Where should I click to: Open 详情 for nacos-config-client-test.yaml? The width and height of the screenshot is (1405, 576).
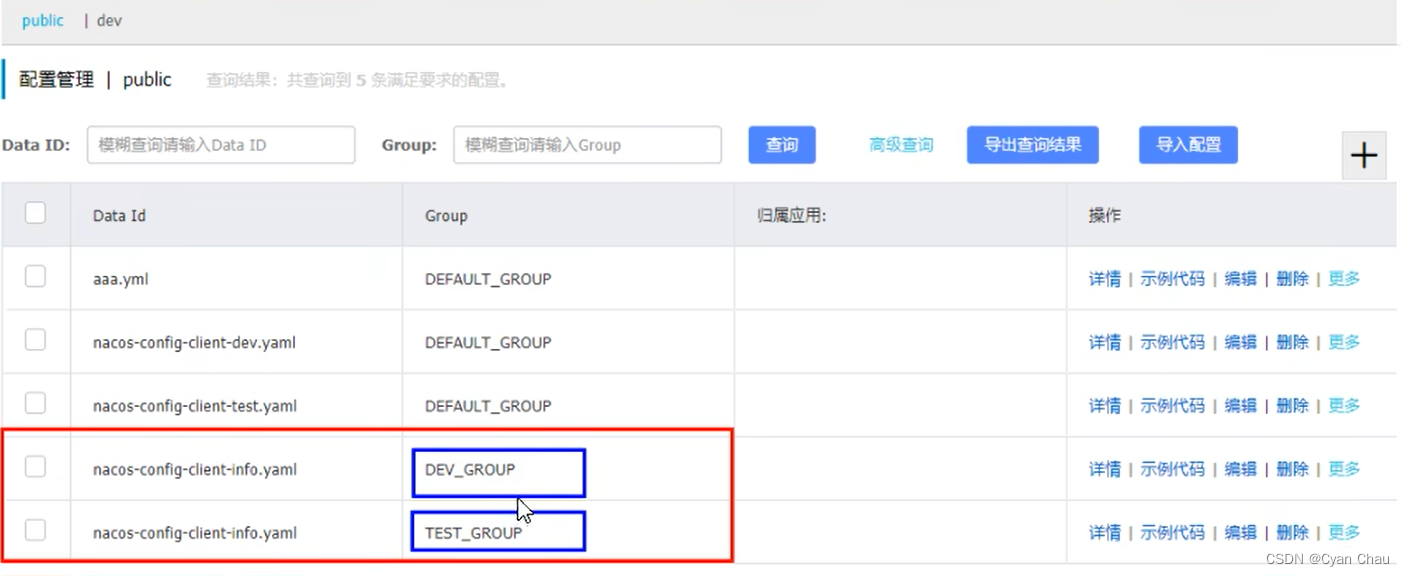pyautogui.click(x=1105, y=406)
